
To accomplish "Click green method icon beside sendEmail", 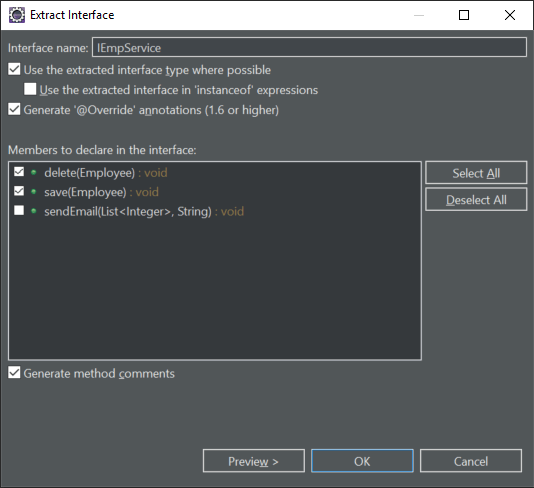I will (33, 211).
